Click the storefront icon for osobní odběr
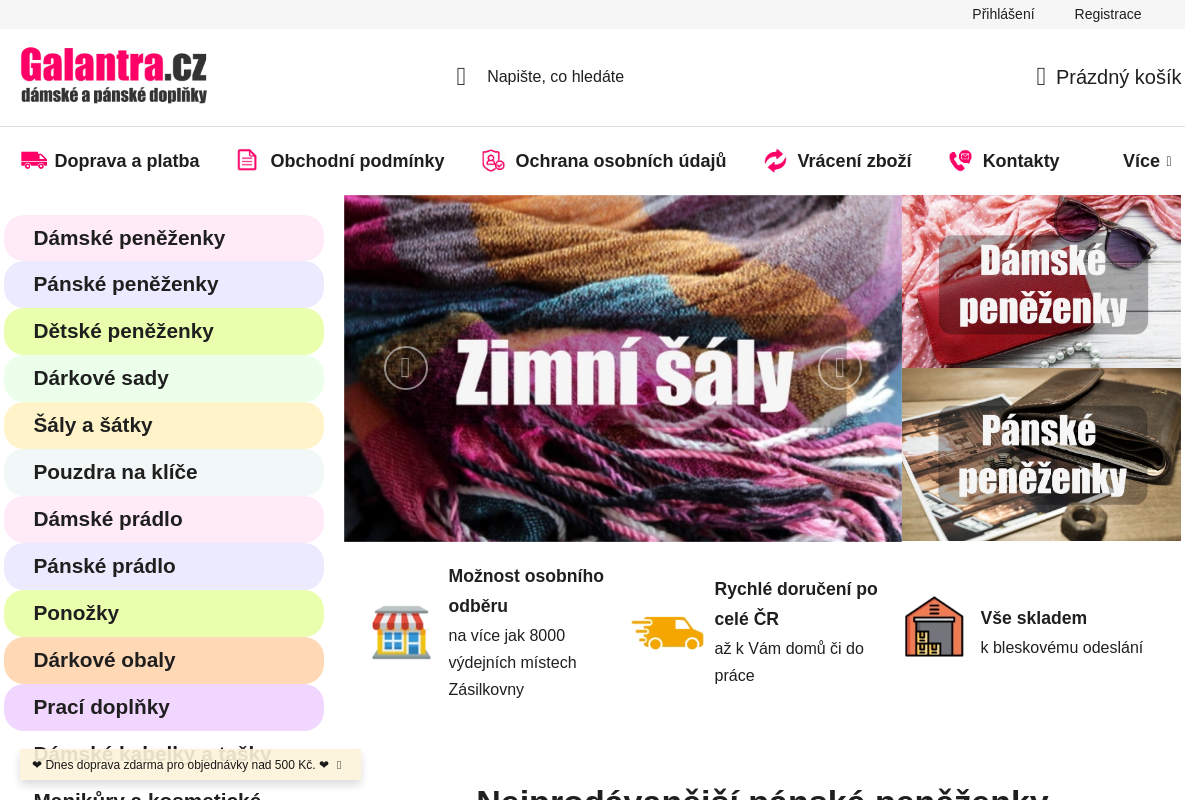The image size is (1200, 800). 401,632
